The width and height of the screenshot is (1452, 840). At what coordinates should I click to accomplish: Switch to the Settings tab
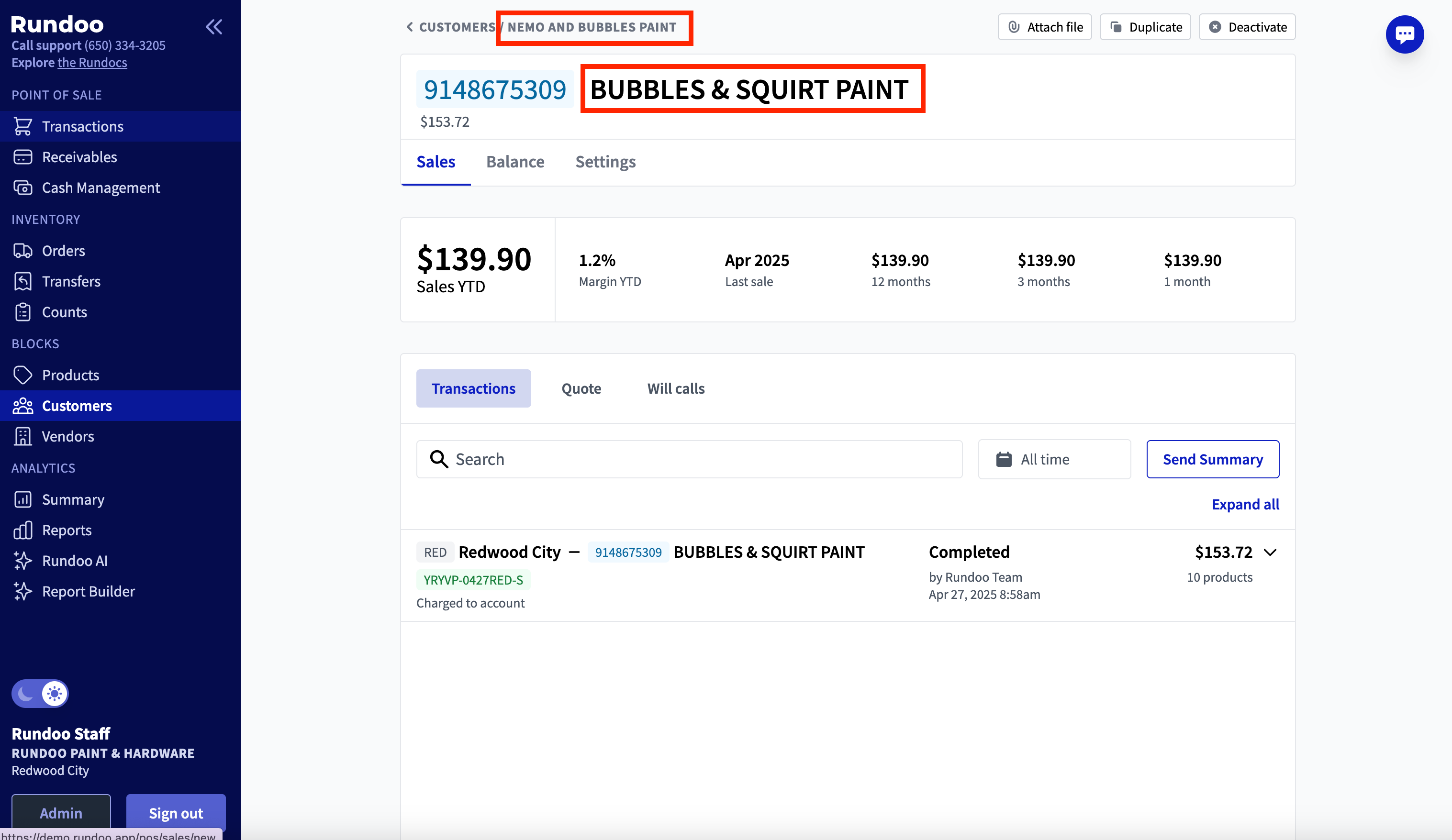(605, 162)
